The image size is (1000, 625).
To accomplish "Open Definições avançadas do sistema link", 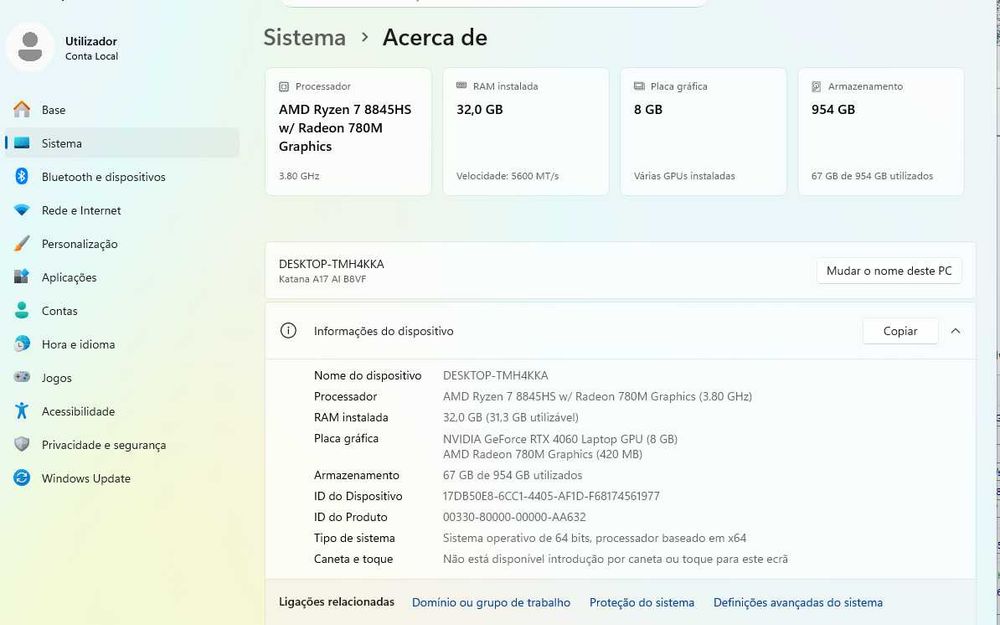I will click(798, 603).
